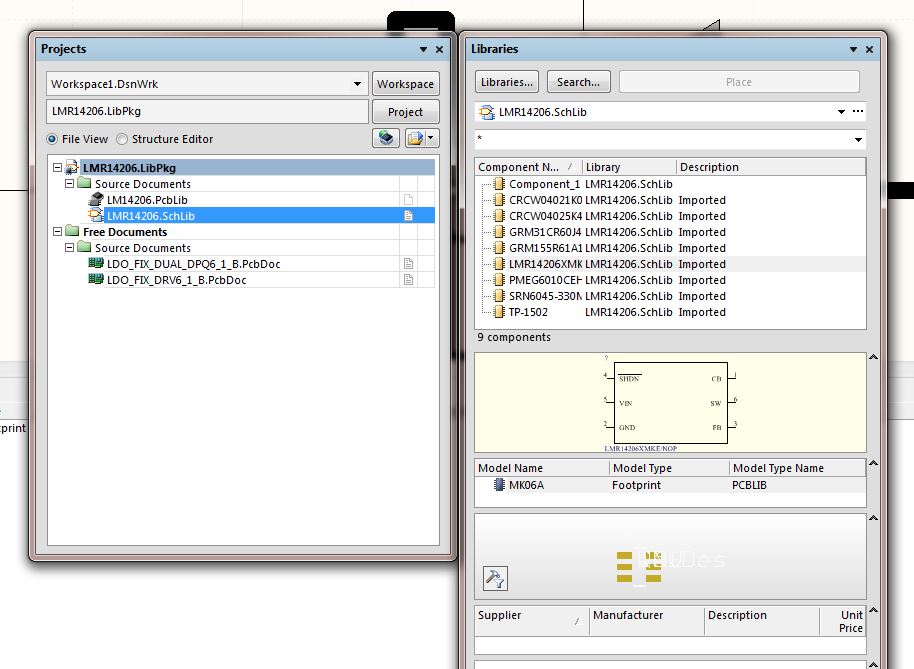Collapse Source Documents under Free Documents
Viewport: 914px width, 669px height.
coord(69,247)
